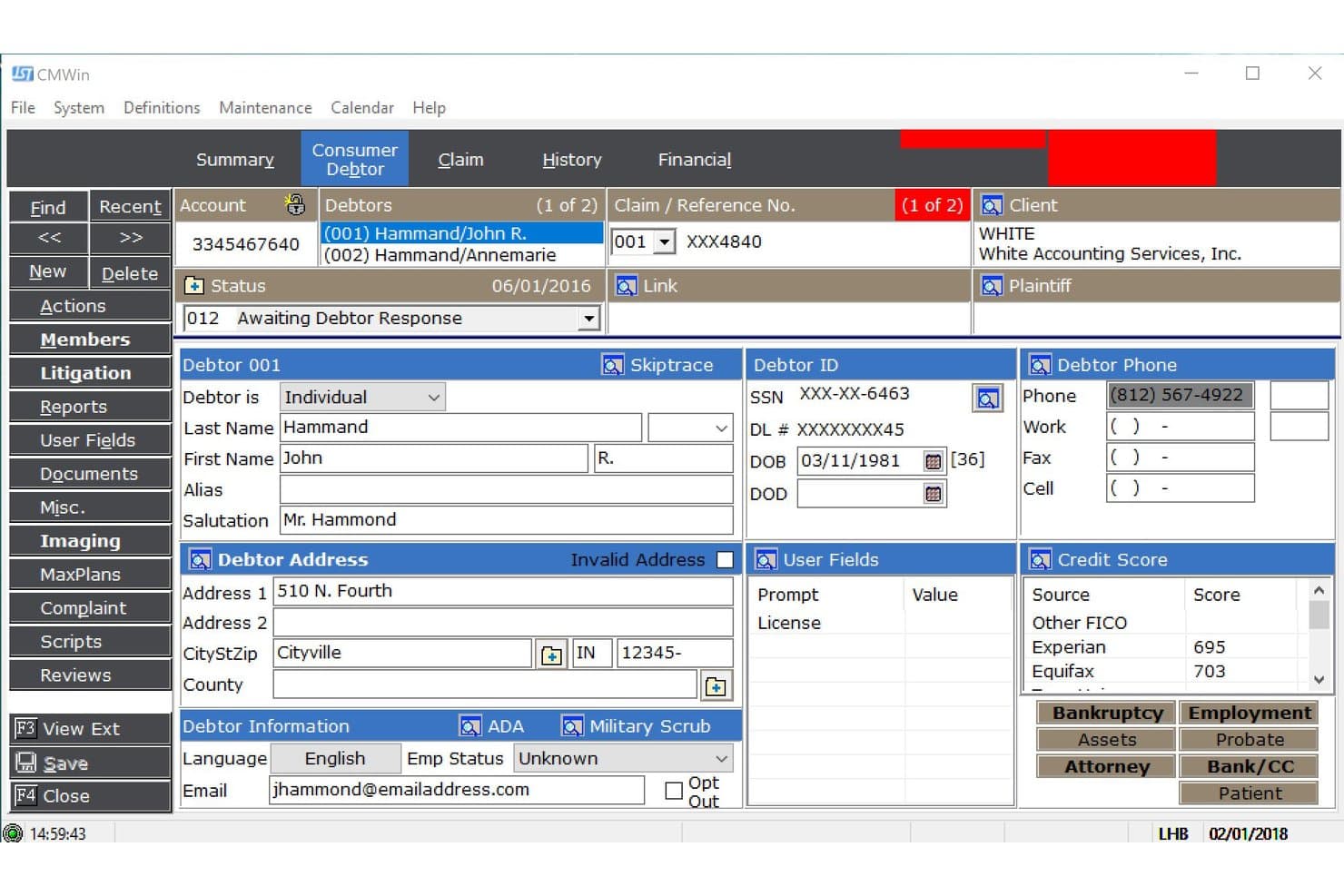Switch to the History tab
Viewport: 1344px width, 896px height.
coord(571,160)
